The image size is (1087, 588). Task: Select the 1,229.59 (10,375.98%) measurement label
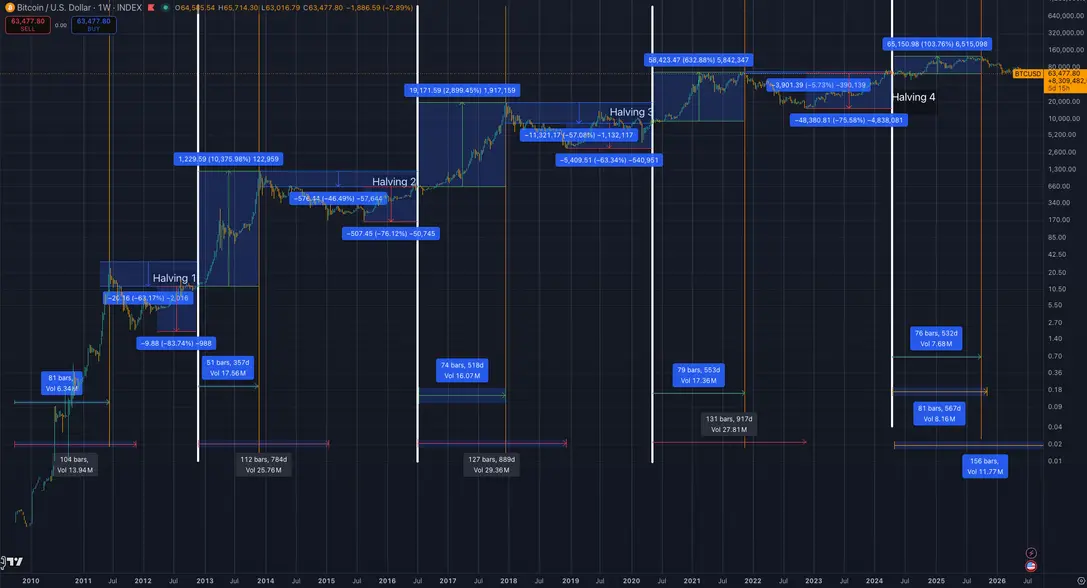(229, 159)
